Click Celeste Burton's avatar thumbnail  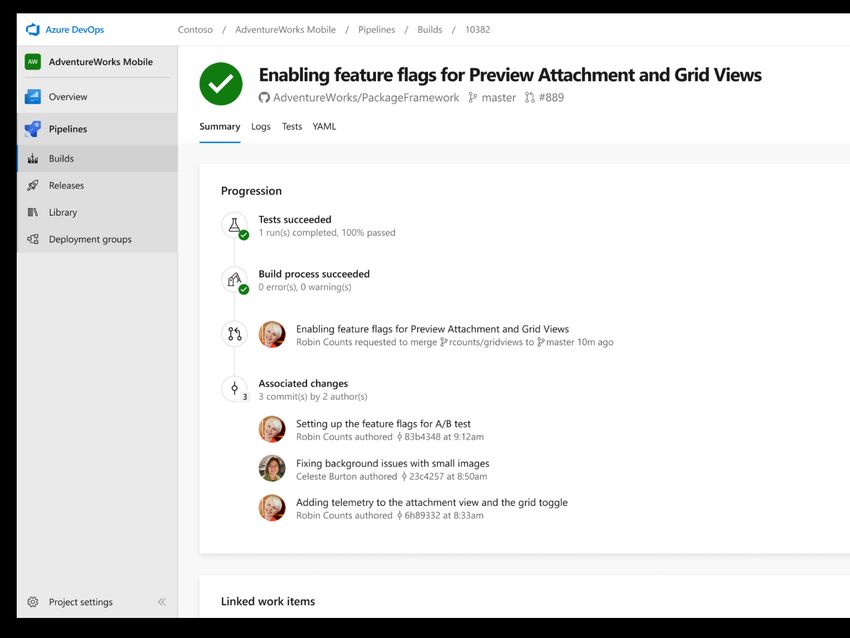point(272,468)
